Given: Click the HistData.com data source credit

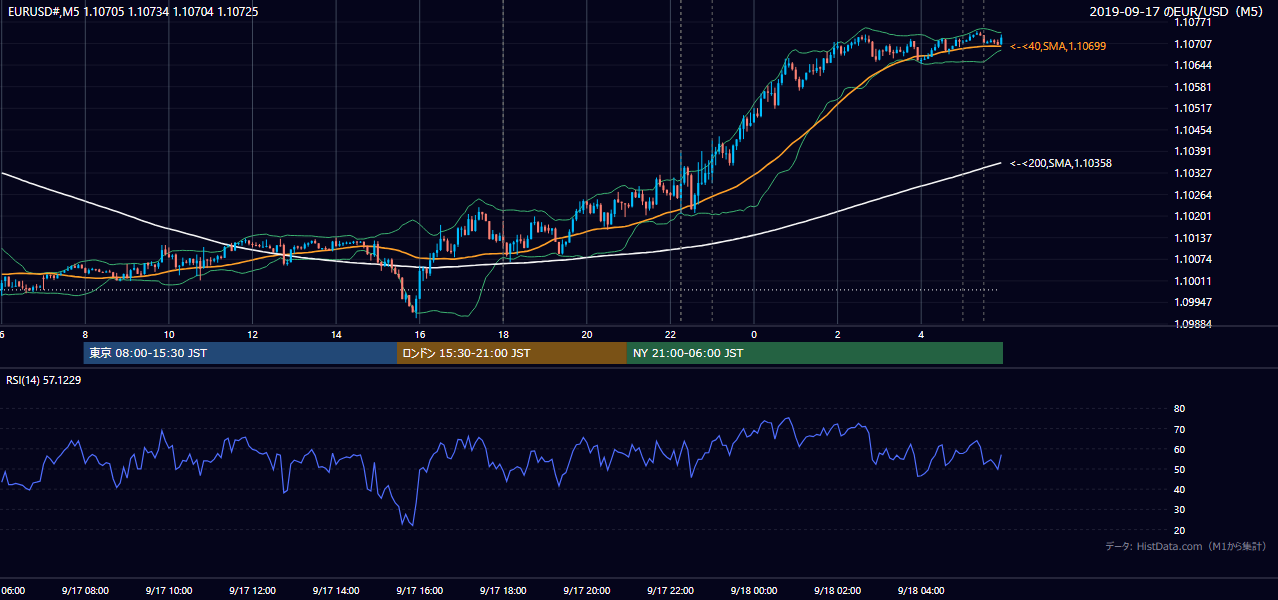Looking at the screenshot, I should [1186, 546].
